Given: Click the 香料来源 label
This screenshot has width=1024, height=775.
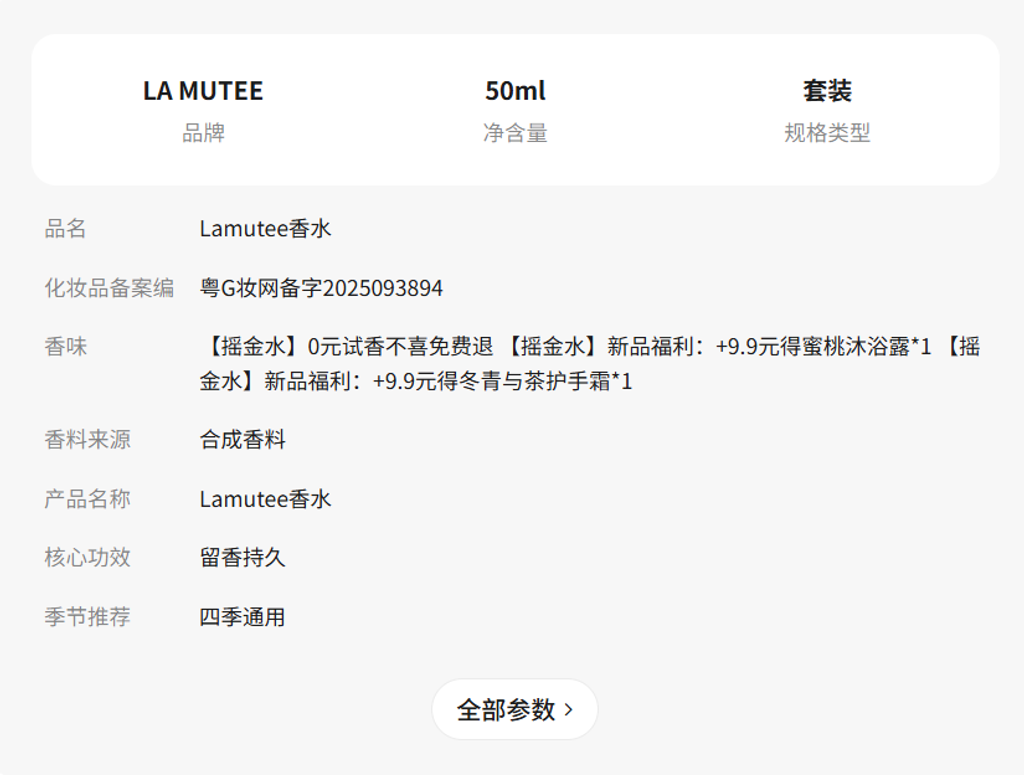Looking at the screenshot, I should (87, 440).
